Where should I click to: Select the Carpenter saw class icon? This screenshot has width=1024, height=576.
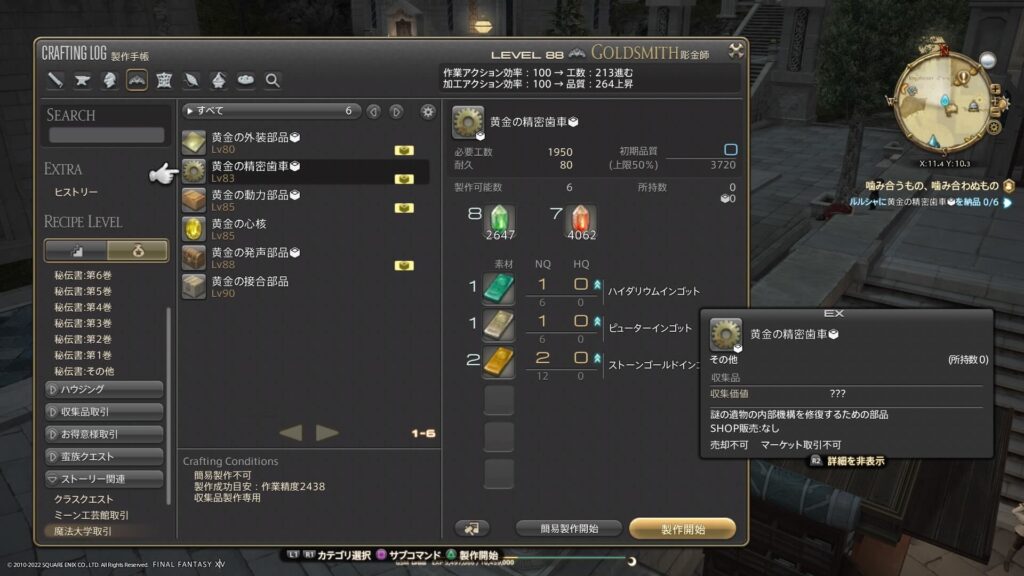coord(56,80)
